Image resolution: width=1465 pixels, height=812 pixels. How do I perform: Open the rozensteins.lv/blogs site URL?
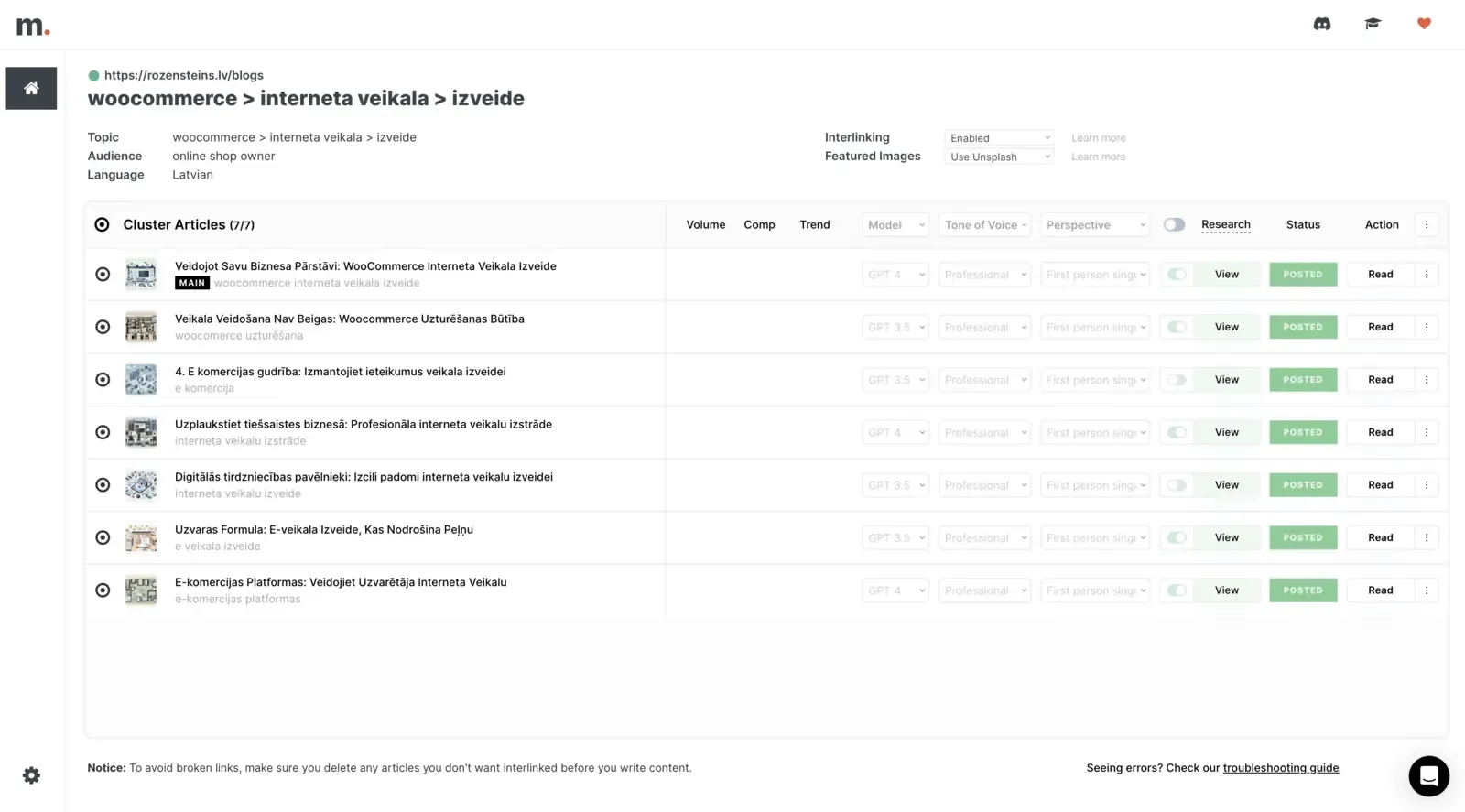click(183, 75)
